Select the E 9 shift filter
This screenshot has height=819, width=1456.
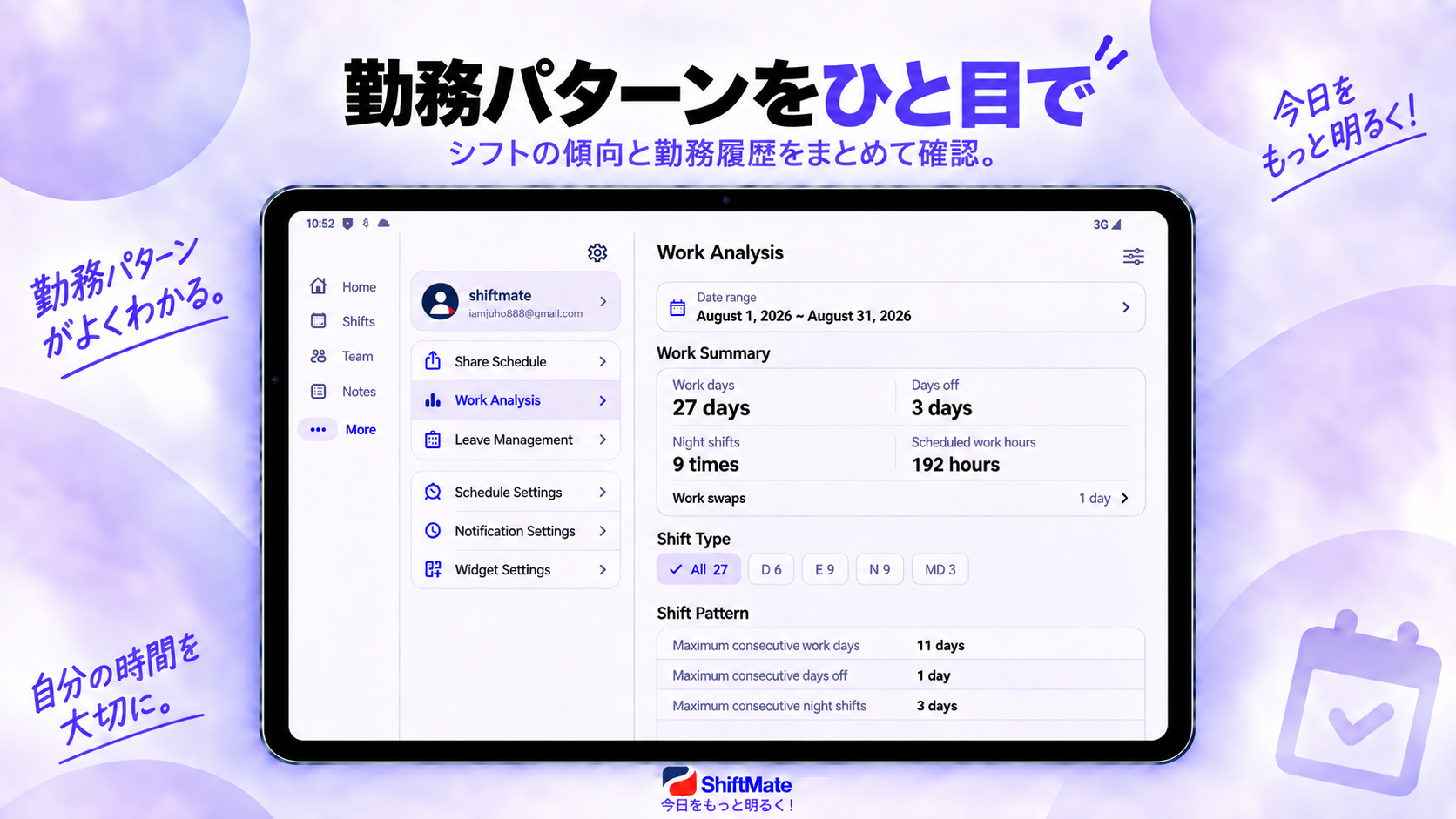(825, 569)
